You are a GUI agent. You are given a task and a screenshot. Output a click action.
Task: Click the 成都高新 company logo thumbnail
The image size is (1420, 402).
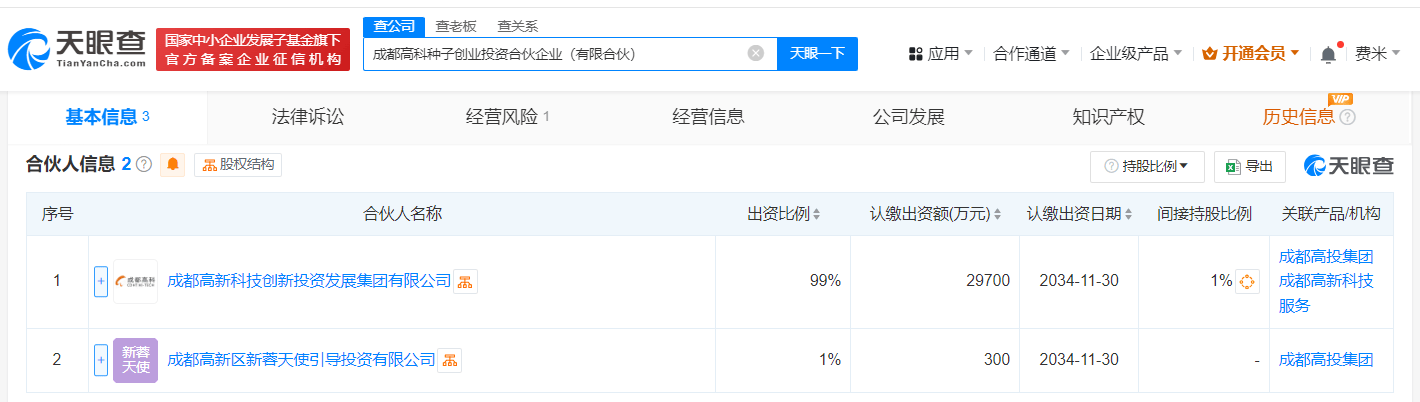coord(135,282)
